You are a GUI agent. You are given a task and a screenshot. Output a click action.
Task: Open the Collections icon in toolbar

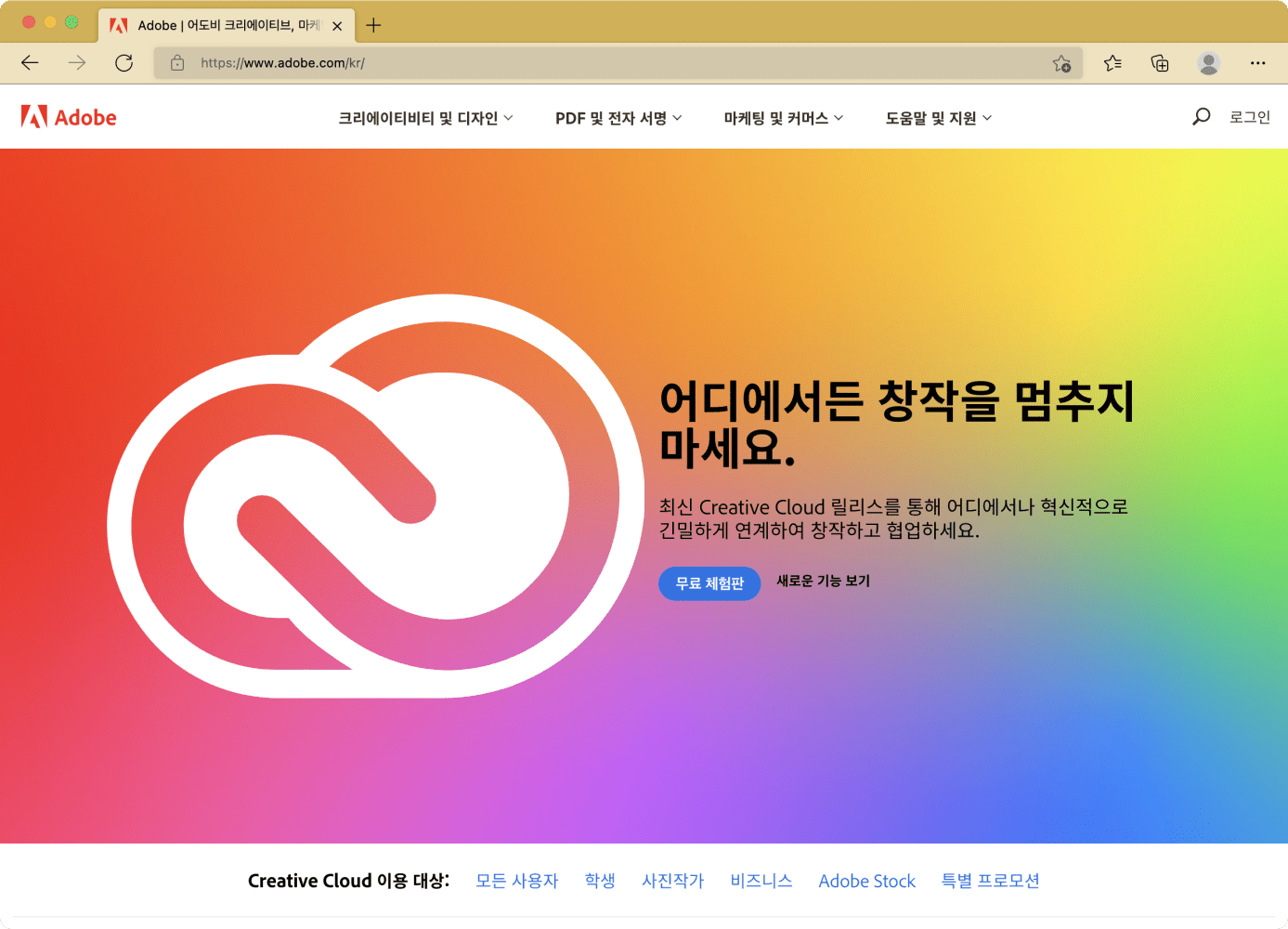1160,63
